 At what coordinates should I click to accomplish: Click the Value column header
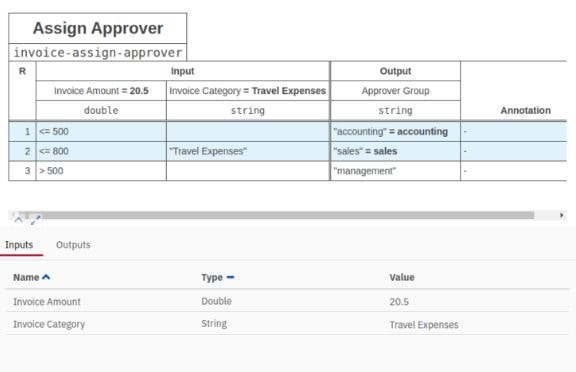pos(402,277)
